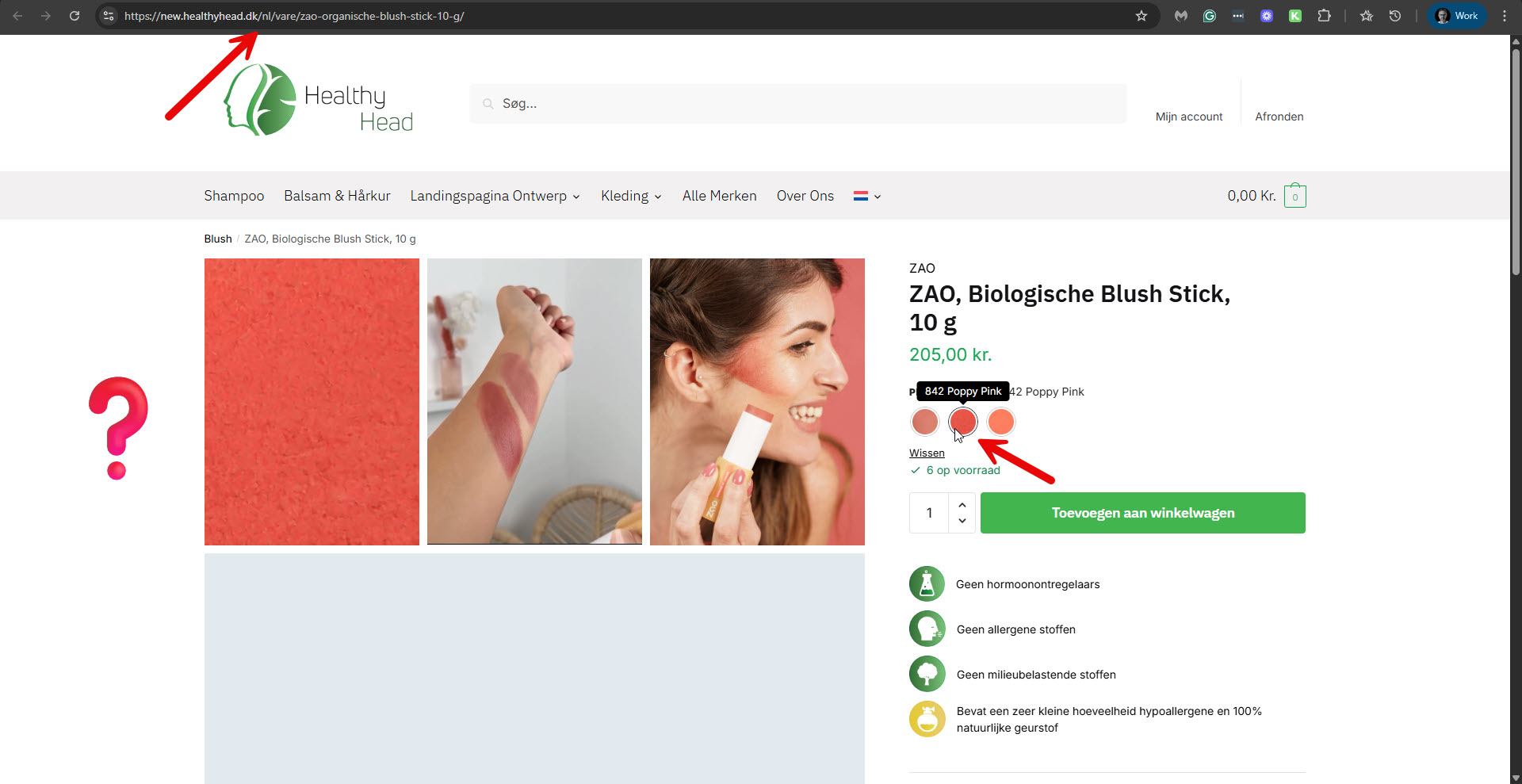
Task: Open Over Ons menu item
Action: pyautogui.click(x=805, y=196)
